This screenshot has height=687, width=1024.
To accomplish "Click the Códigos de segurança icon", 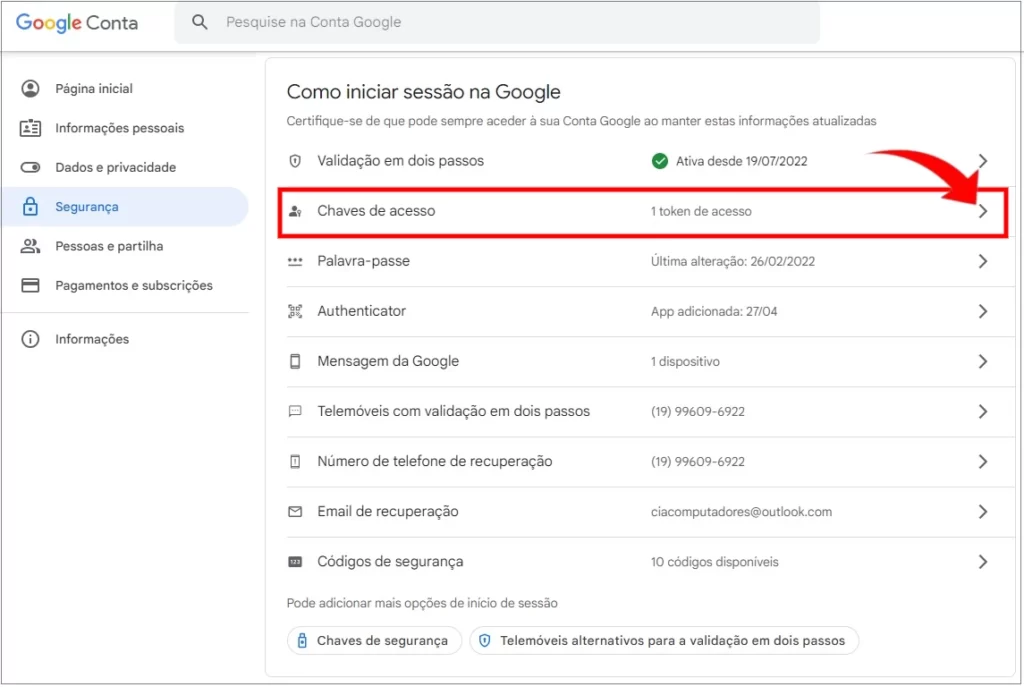I will (295, 562).
